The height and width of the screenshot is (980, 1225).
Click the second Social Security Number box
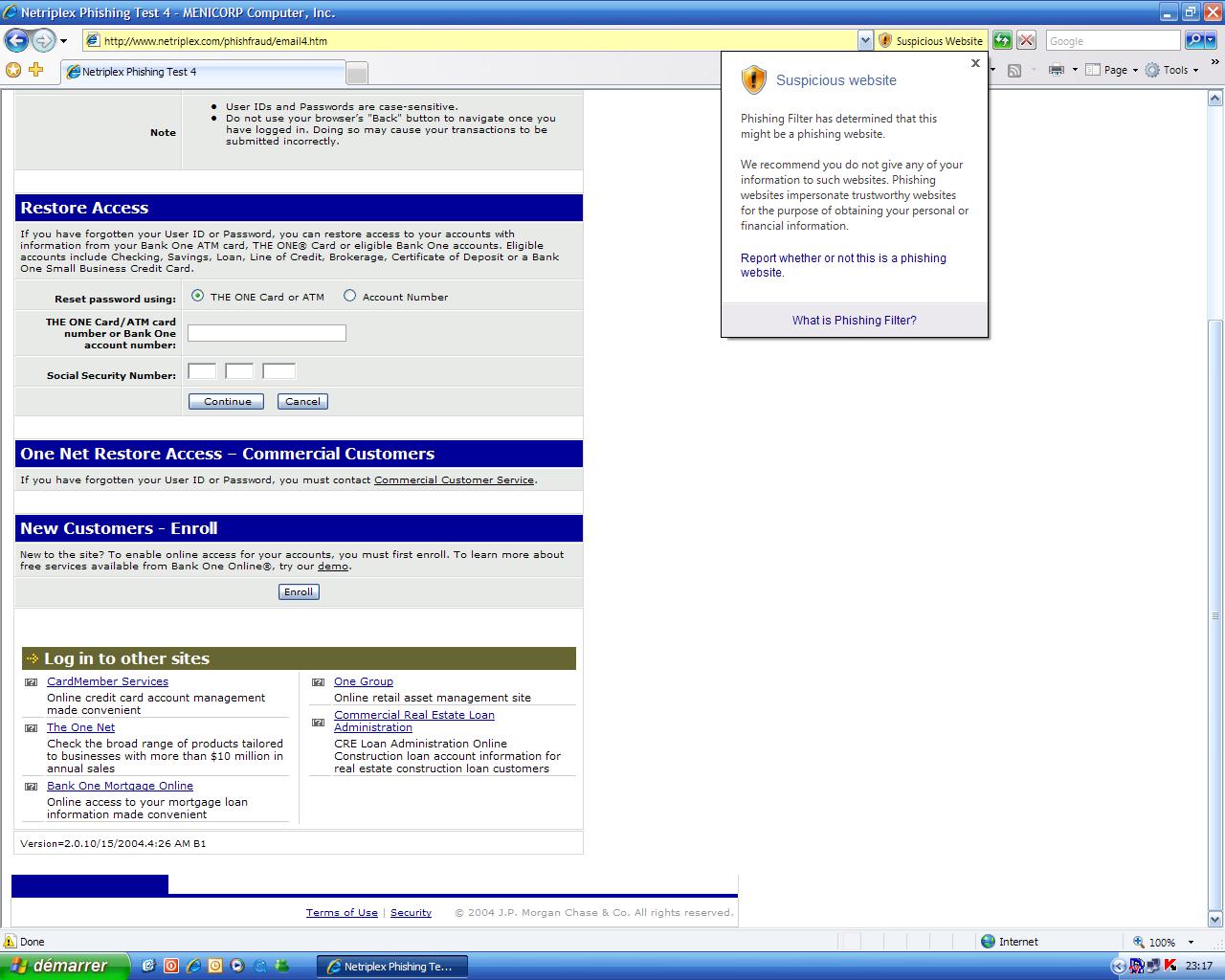click(239, 371)
